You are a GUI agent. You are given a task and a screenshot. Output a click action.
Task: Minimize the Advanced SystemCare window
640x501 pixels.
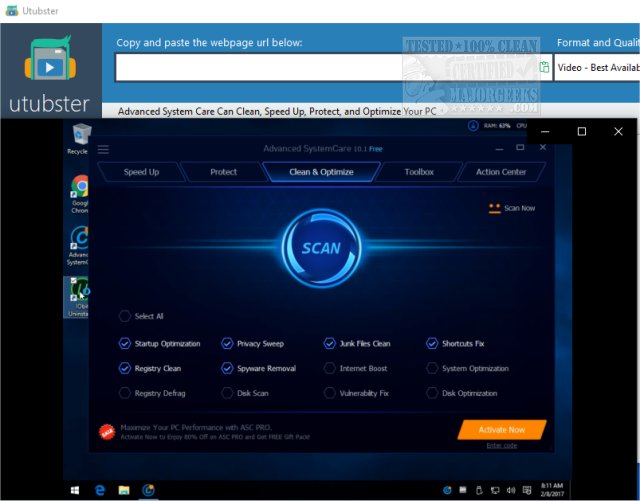pos(499,148)
